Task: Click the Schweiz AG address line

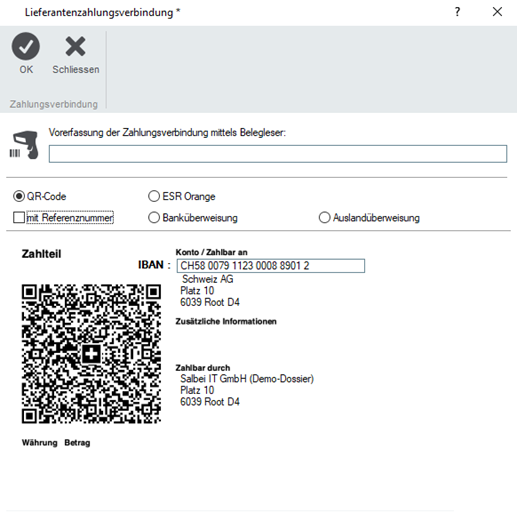Action: click(x=207, y=279)
